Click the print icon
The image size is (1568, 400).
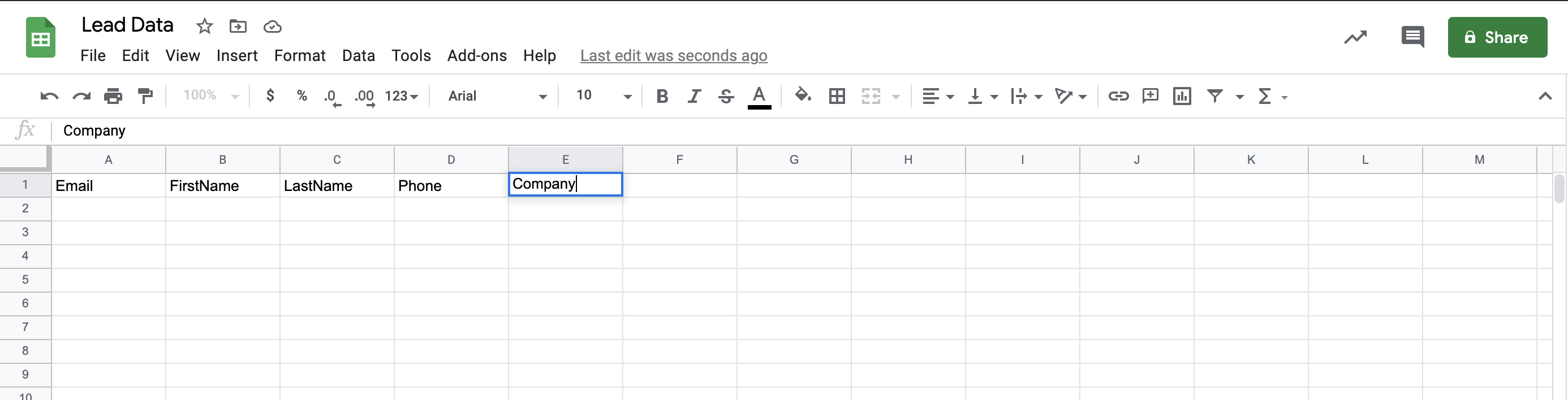click(113, 96)
